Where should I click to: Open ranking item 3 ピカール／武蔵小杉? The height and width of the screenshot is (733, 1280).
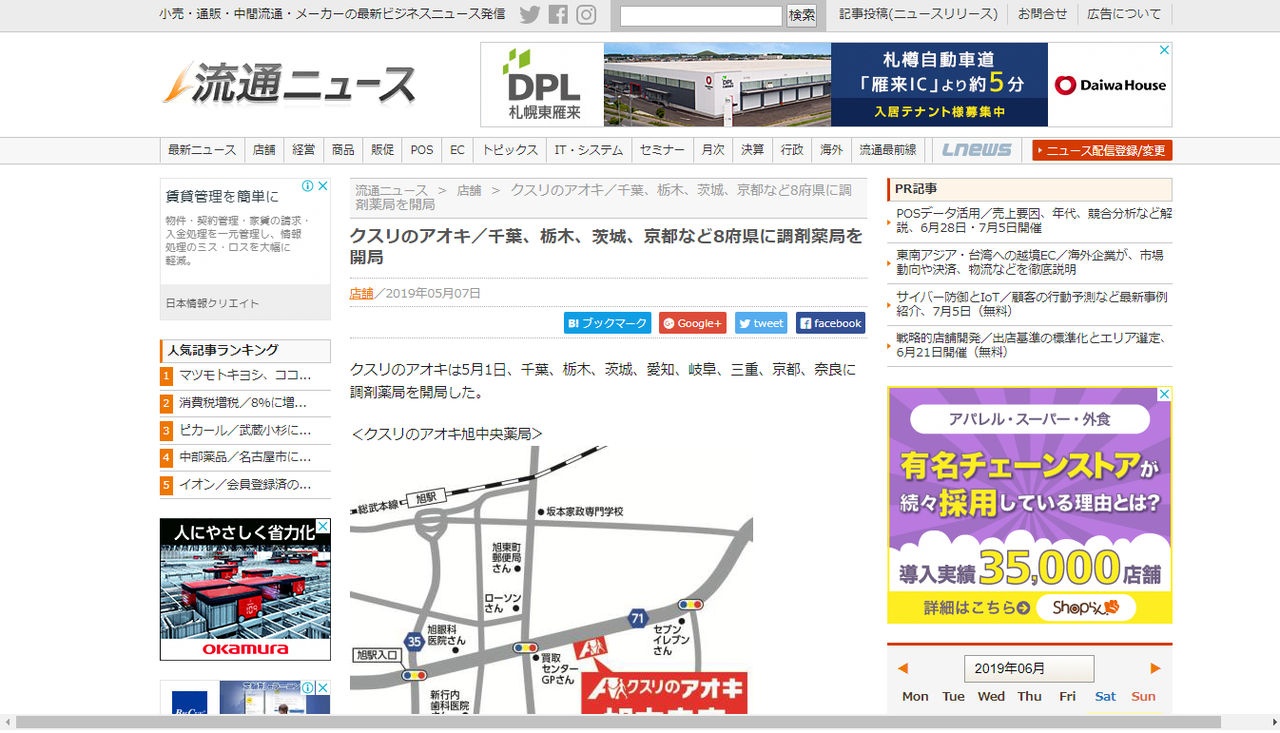tap(245, 431)
